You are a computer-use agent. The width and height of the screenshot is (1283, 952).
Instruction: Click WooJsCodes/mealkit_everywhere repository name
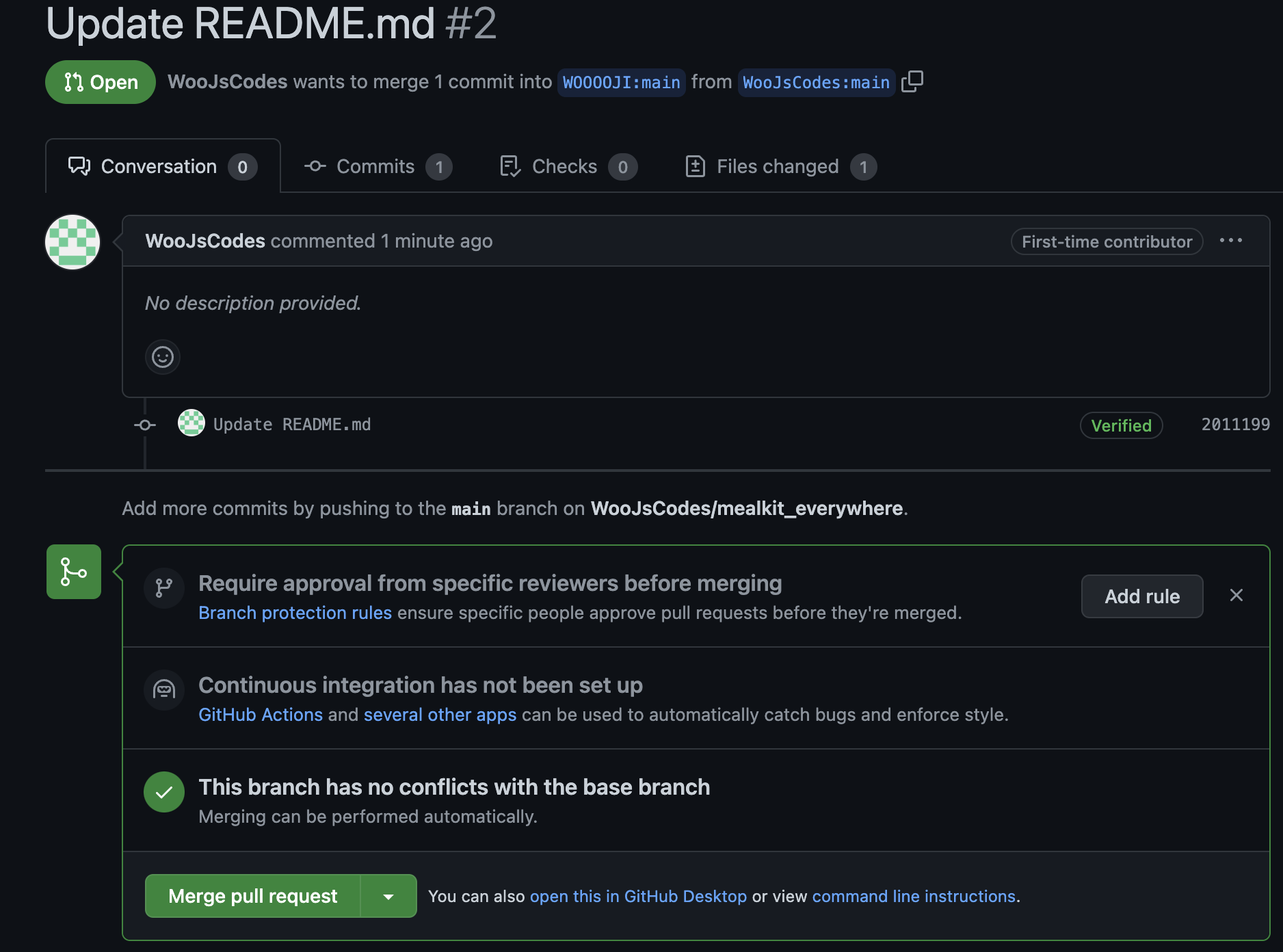pyautogui.click(x=747, y=508)
